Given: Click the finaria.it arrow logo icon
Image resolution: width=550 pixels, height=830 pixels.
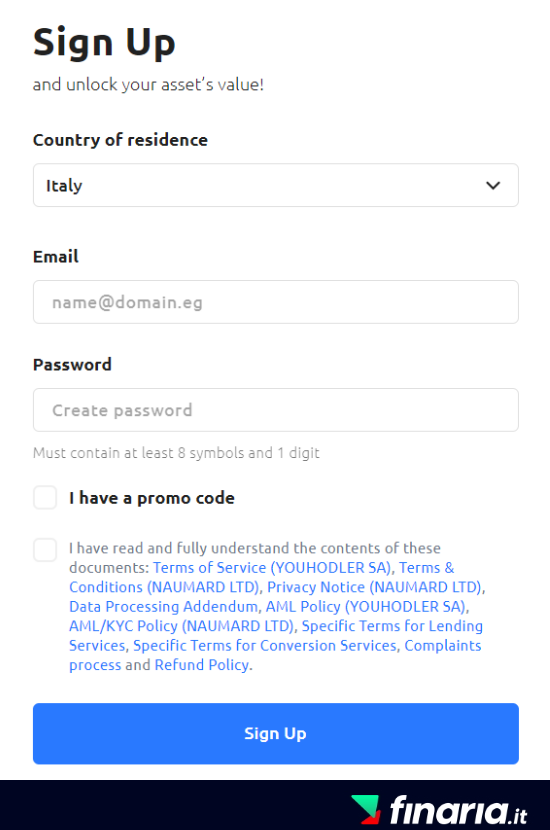Looking at the screenshot, I should [366, 809].
